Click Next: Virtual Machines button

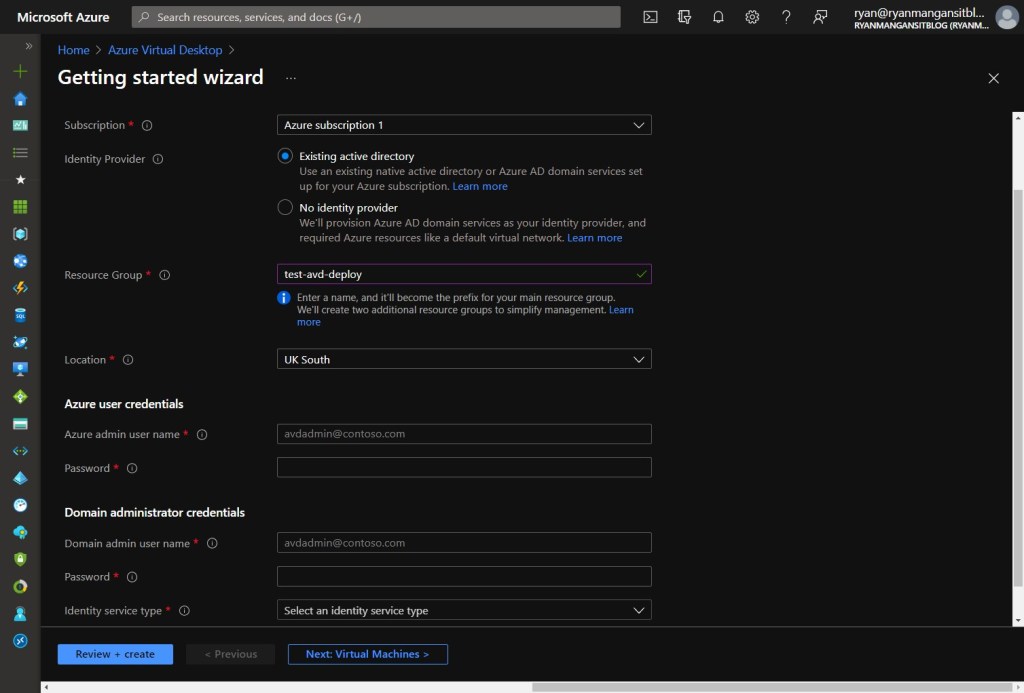368,654
